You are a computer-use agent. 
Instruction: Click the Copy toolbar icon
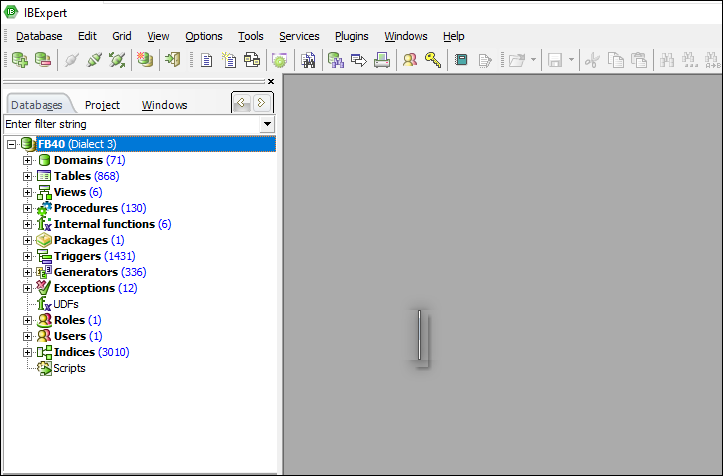616,60
